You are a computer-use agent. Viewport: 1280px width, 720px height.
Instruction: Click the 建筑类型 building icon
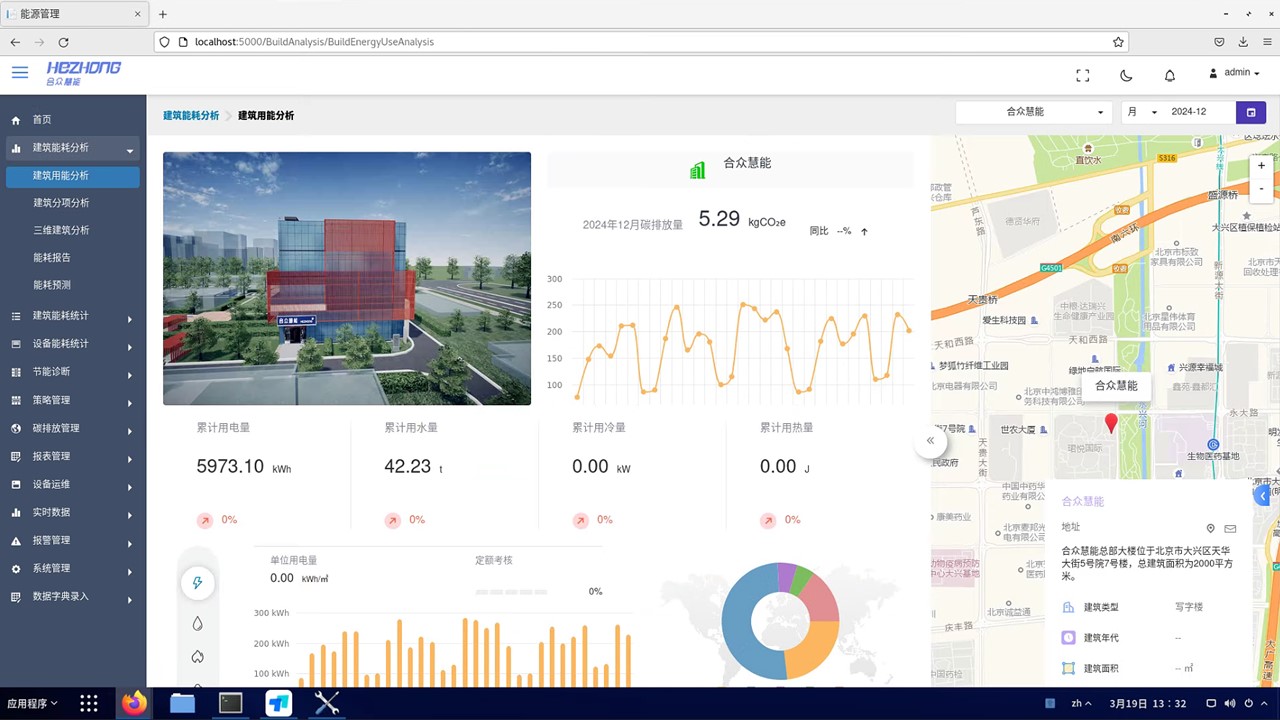(x=1068, y=607)
